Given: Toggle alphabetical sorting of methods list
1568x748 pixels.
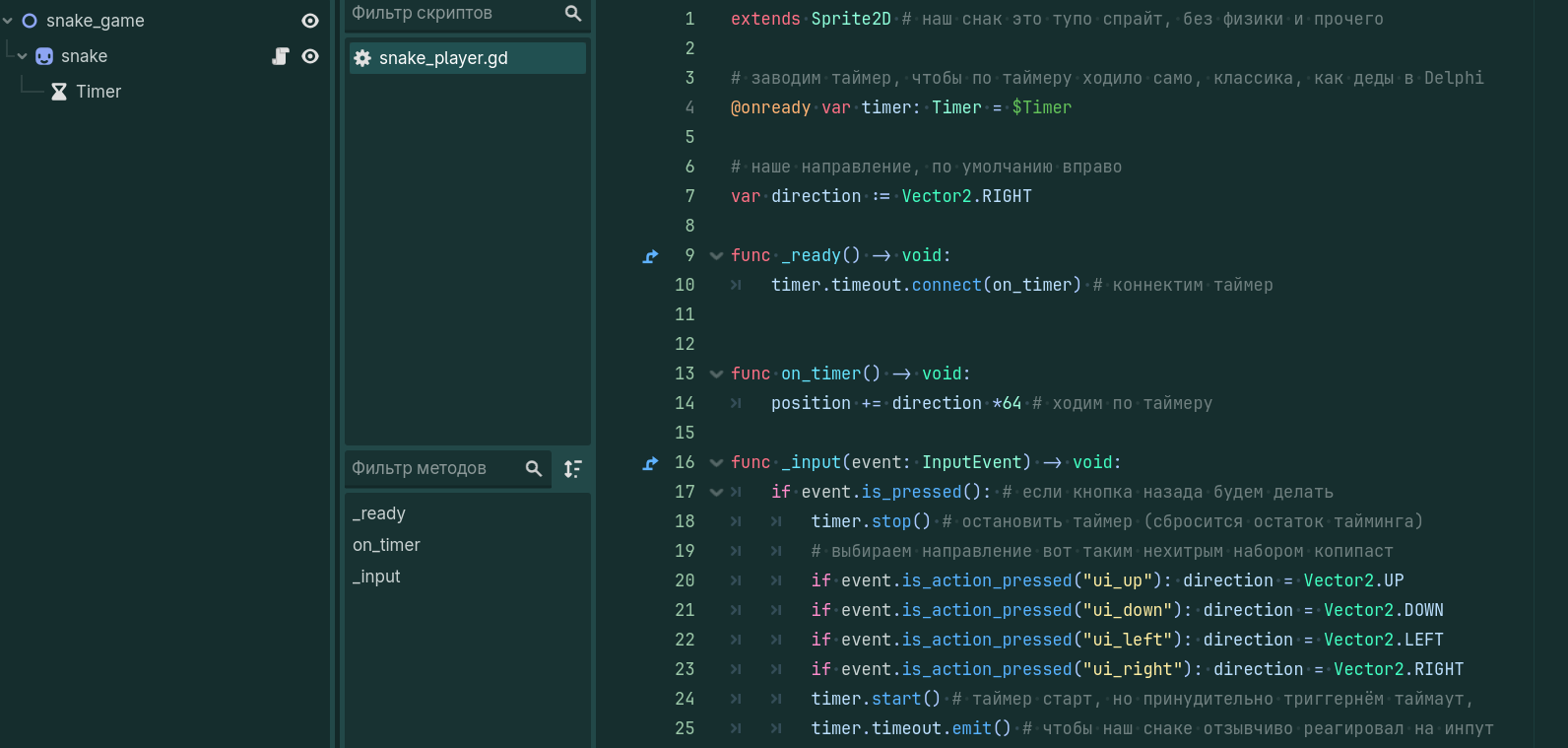Looking at the screenshot, I should pyautogui.click(x=573, y=468).
